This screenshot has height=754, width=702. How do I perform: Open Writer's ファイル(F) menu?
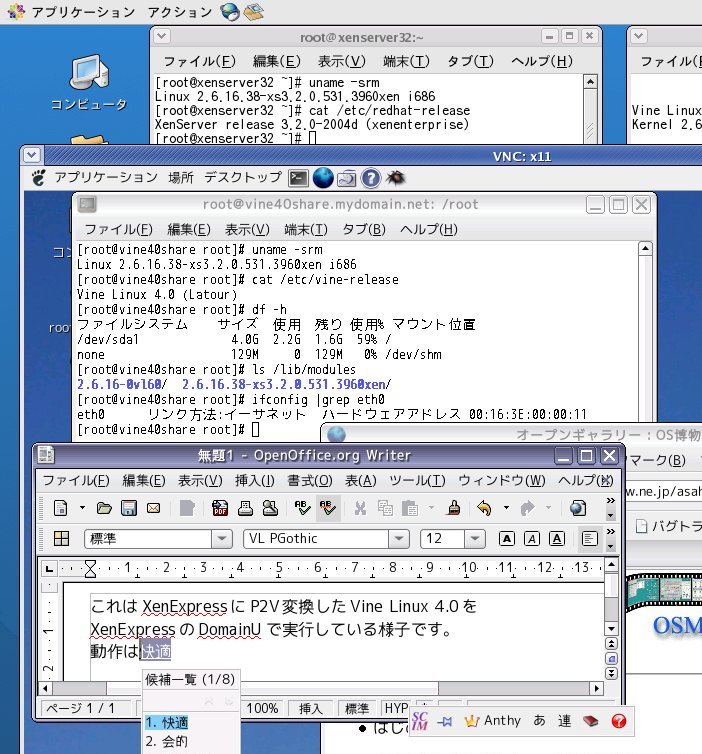(76, 480)
